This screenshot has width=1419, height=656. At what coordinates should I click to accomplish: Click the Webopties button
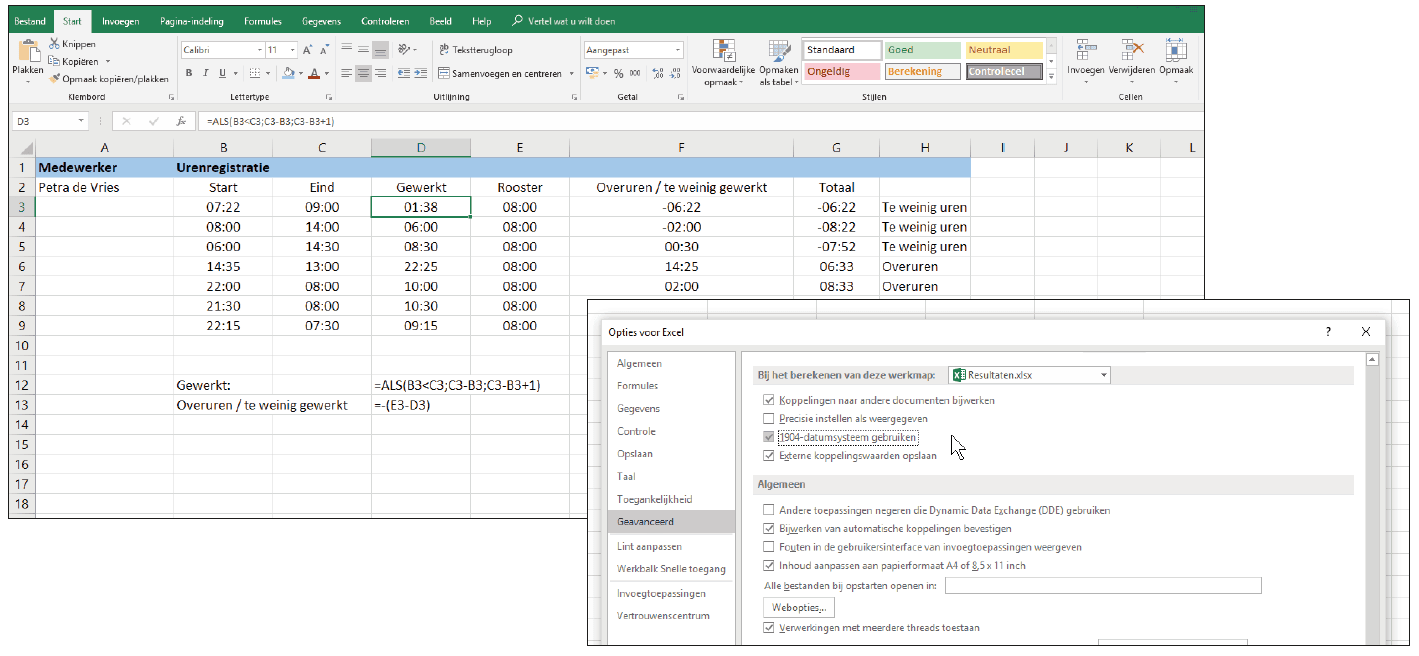click(x=798, y=607)
